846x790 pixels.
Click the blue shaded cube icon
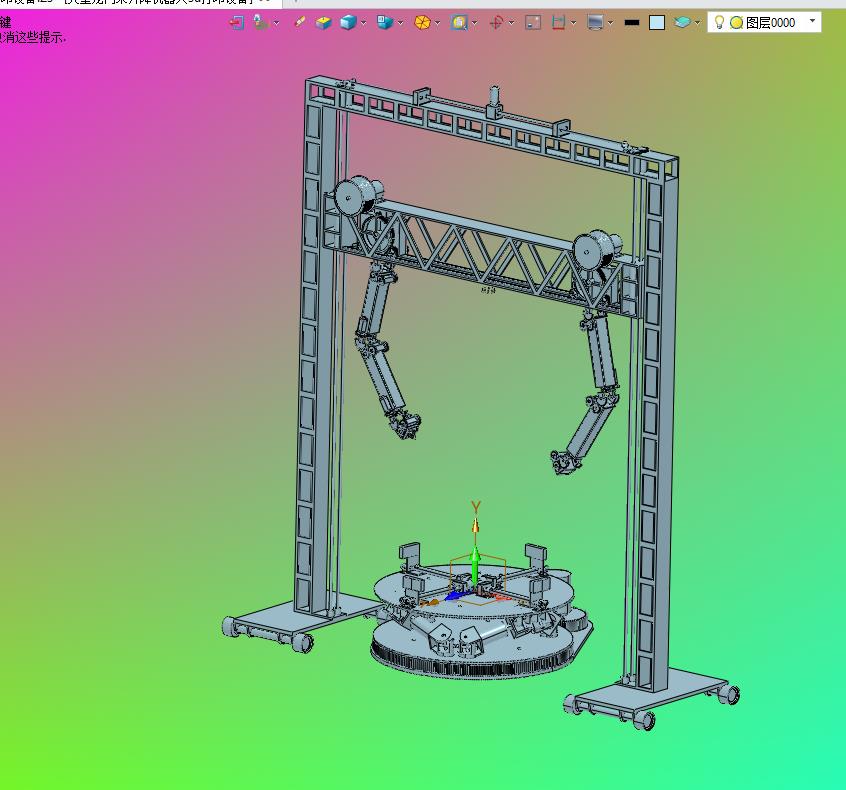[347, 22]
